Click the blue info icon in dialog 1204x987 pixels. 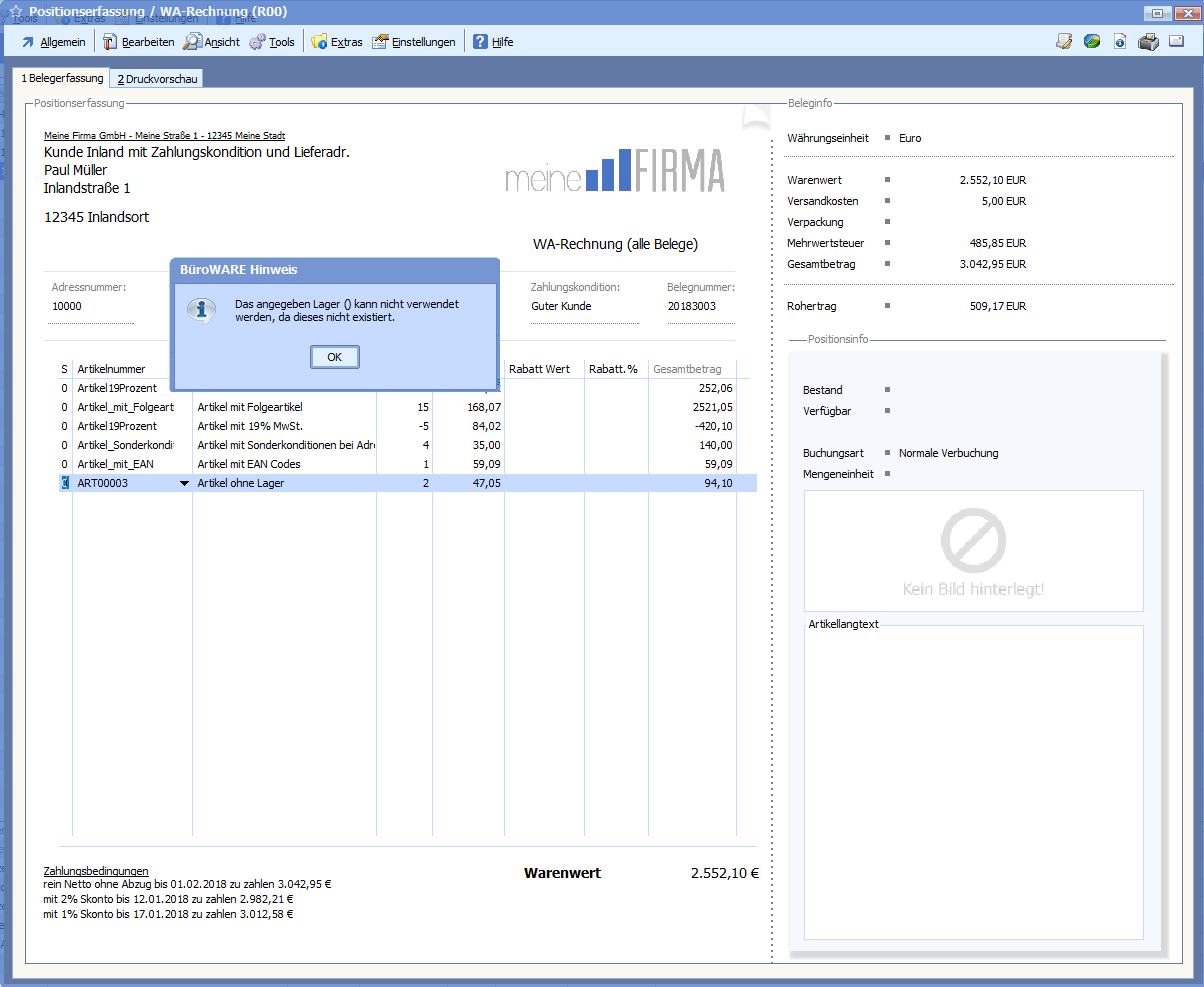coord(201,310)
